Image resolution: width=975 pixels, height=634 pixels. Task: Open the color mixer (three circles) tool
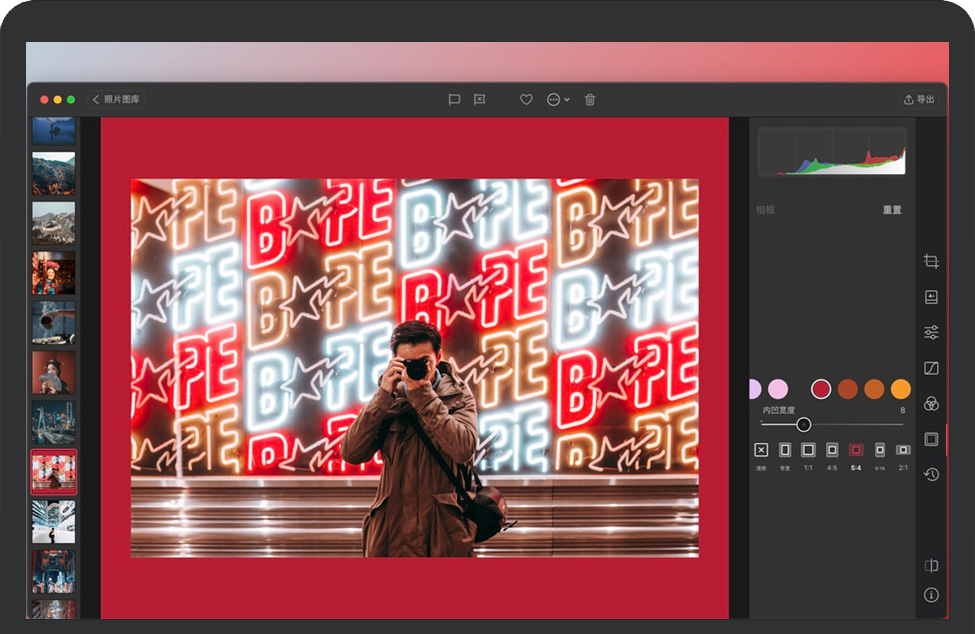pyautogui.click(x=931, y=403)
